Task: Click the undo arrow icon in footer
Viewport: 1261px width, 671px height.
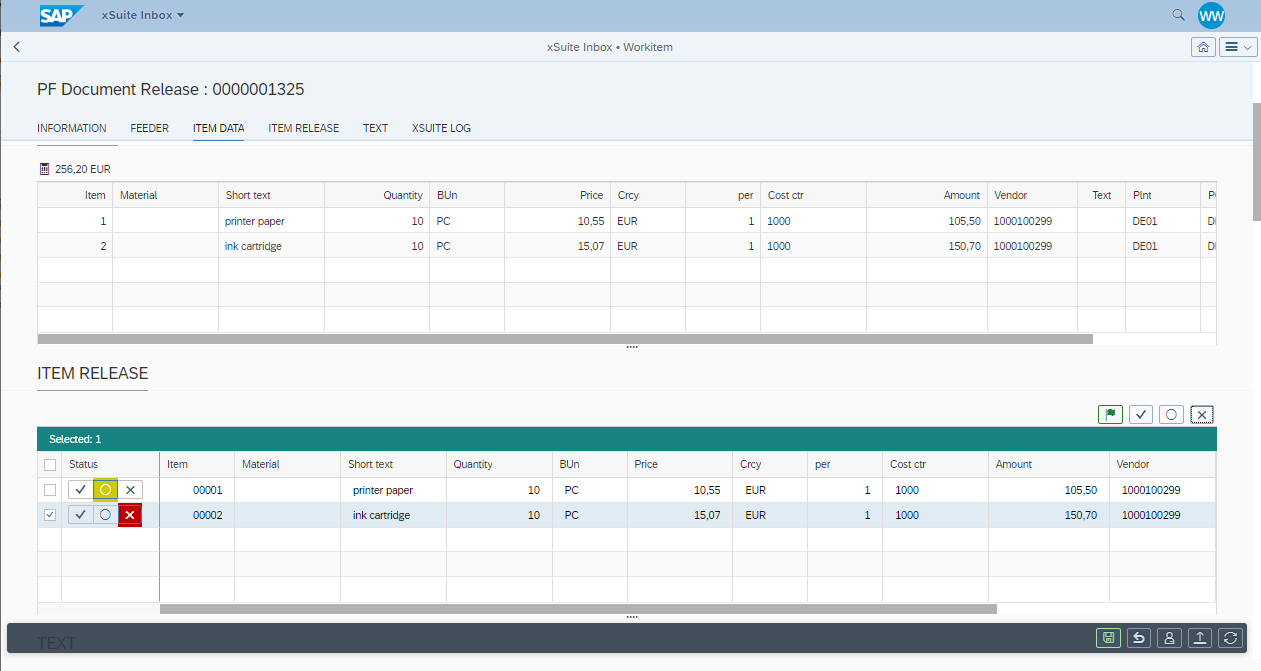Action: (x=1138, y=638)
